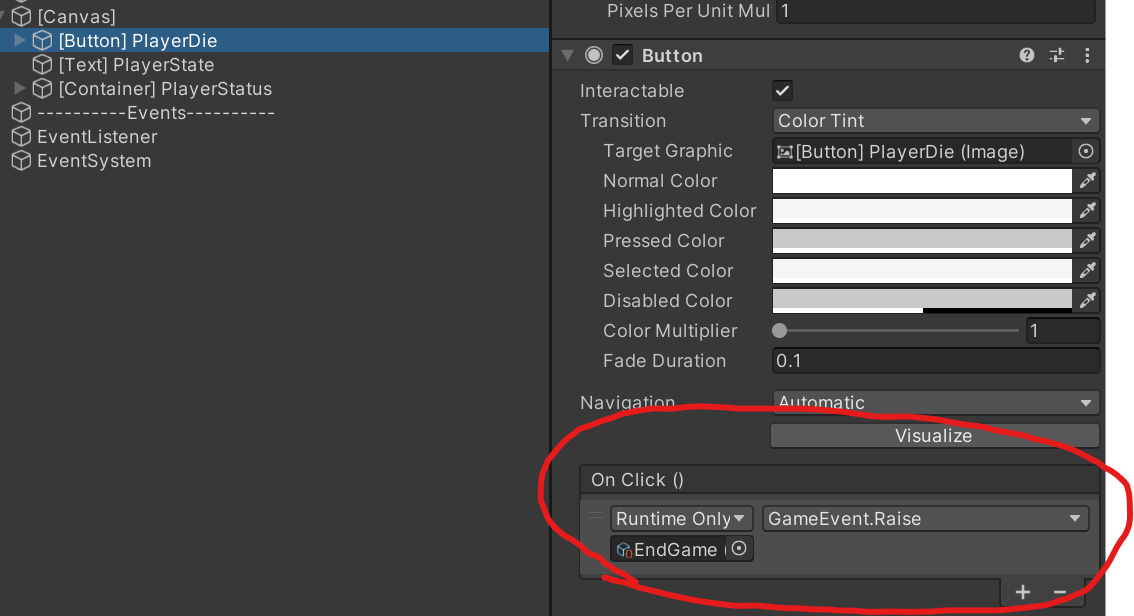Open the Highlighted Color swatch
The height and width of the screenshot is (616, 1134).
922,210
